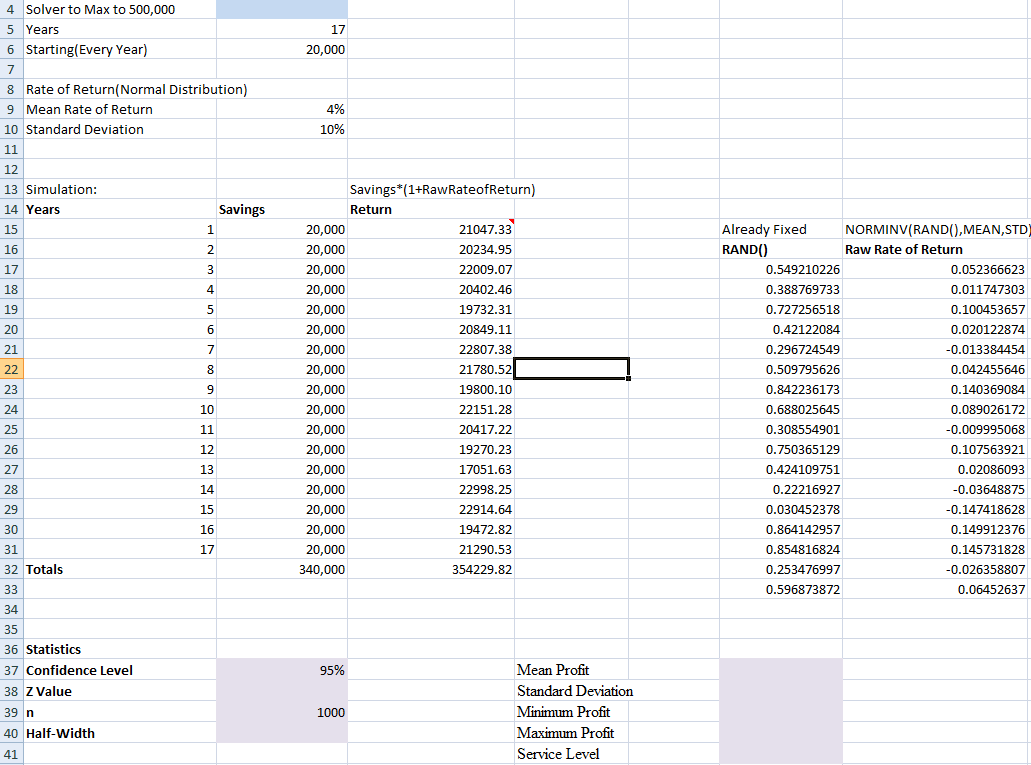Click the Mean Rate of Return label
The image size is (1031, 765).
(x=89, y=109)
